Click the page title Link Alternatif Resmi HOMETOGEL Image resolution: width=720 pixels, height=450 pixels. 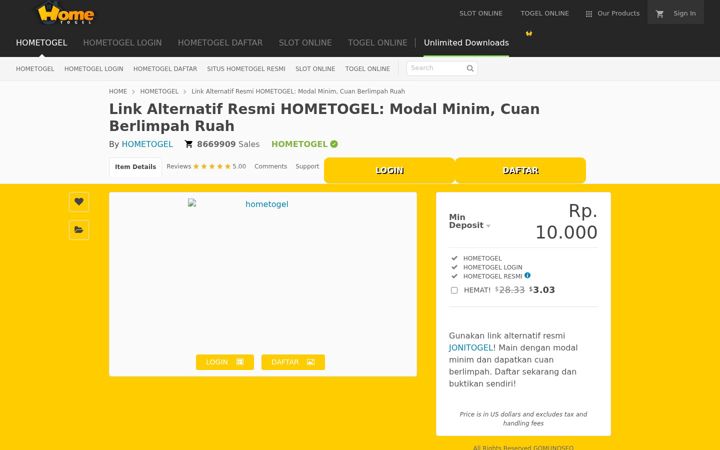pos(324,117)
